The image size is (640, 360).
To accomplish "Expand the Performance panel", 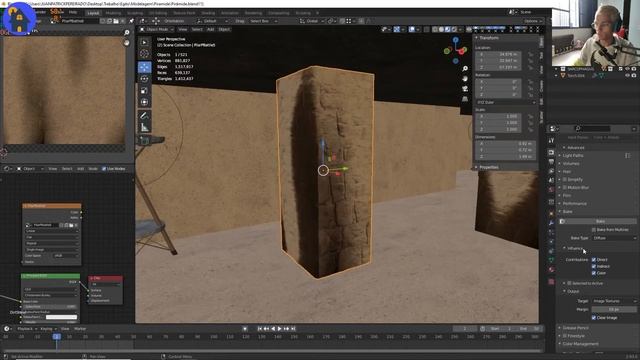I will tap(574, 203).
